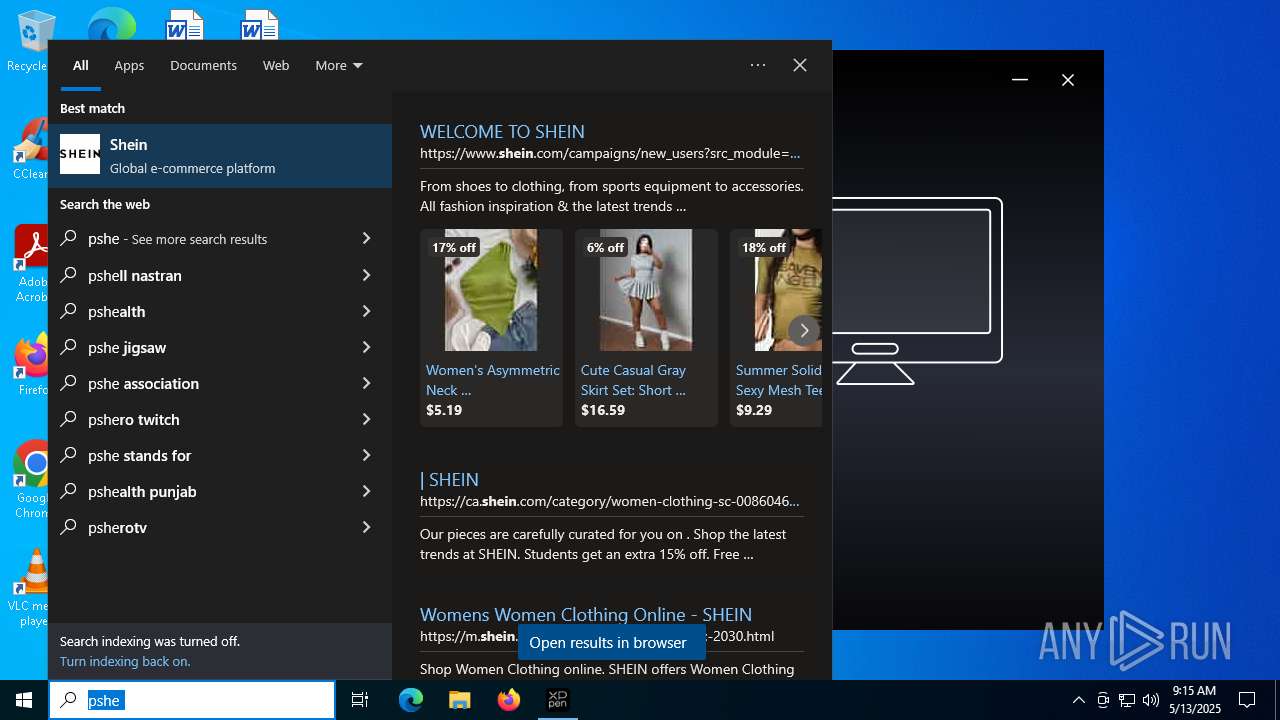Expand the 'pshe association' suggestion arrow
Screen dimensions: 1280x720
(x=366, y=383)
